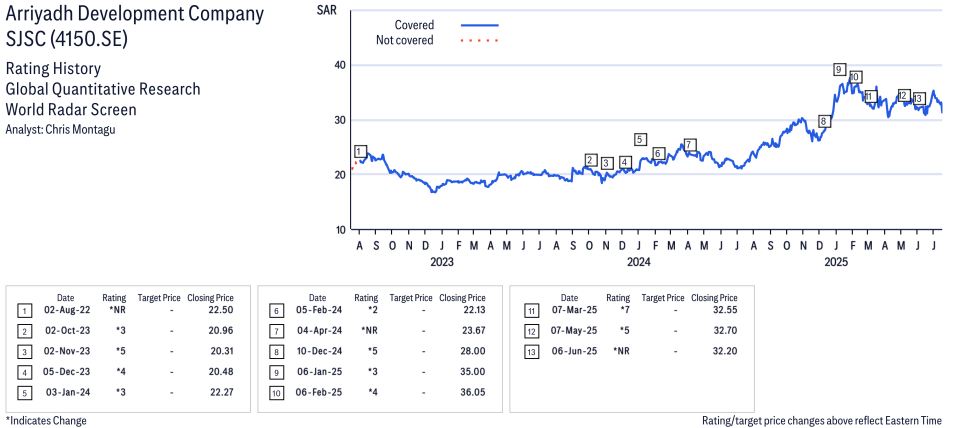Image resolution: width=953 pixels, height=428 pixels.
Task: Click the index box in the 10-Dec-24 row
Action: click(276, 352)
